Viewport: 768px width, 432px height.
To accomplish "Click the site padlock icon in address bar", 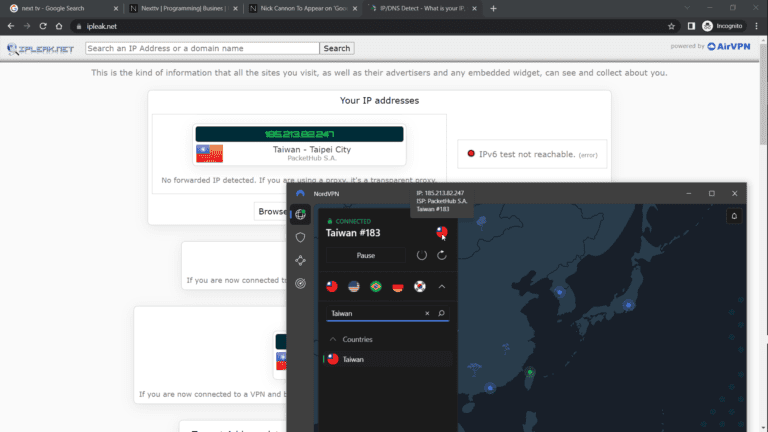I will click(79, 26).
